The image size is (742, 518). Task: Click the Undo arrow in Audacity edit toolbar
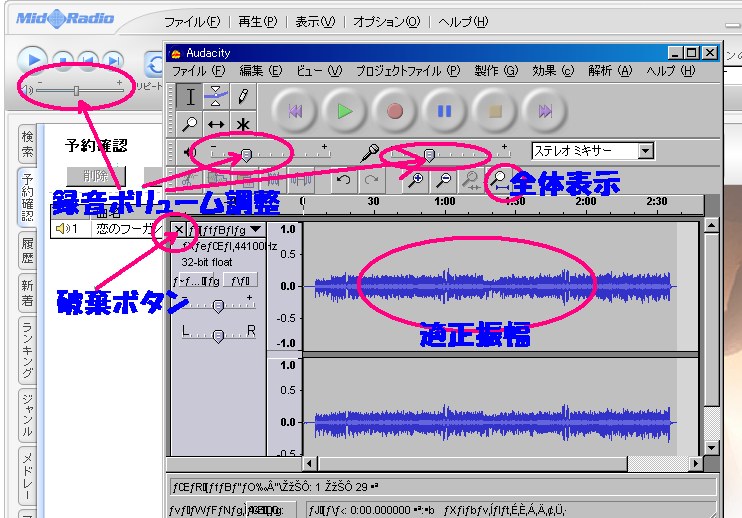[x=344, y=180]
